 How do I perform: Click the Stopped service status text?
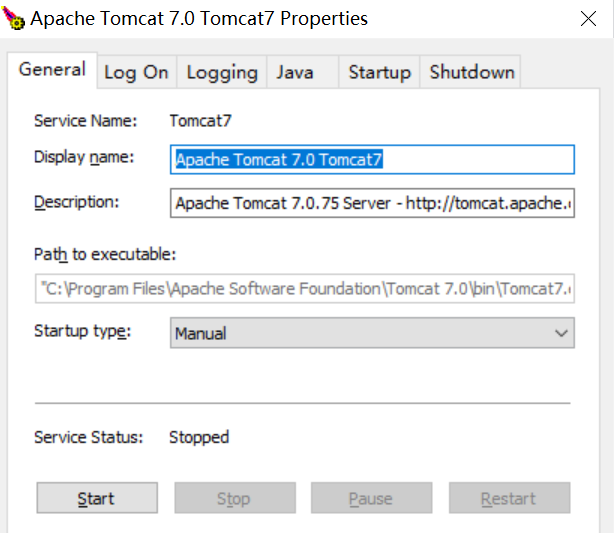[x=199, y=437]
